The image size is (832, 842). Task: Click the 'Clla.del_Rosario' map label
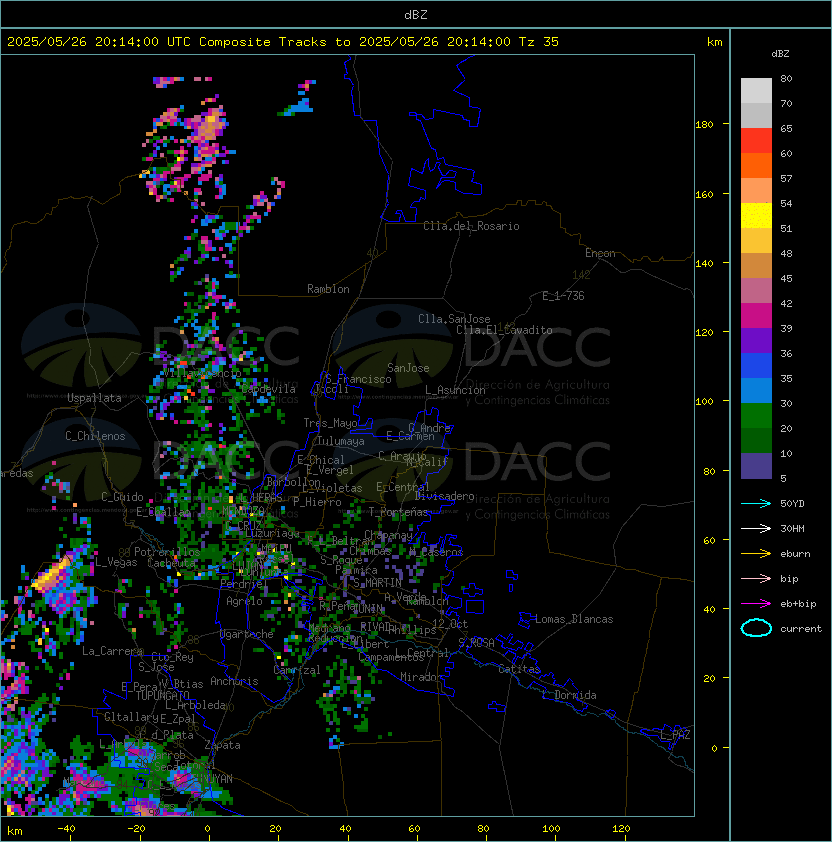pyautogui.click(x=471, y=226)
